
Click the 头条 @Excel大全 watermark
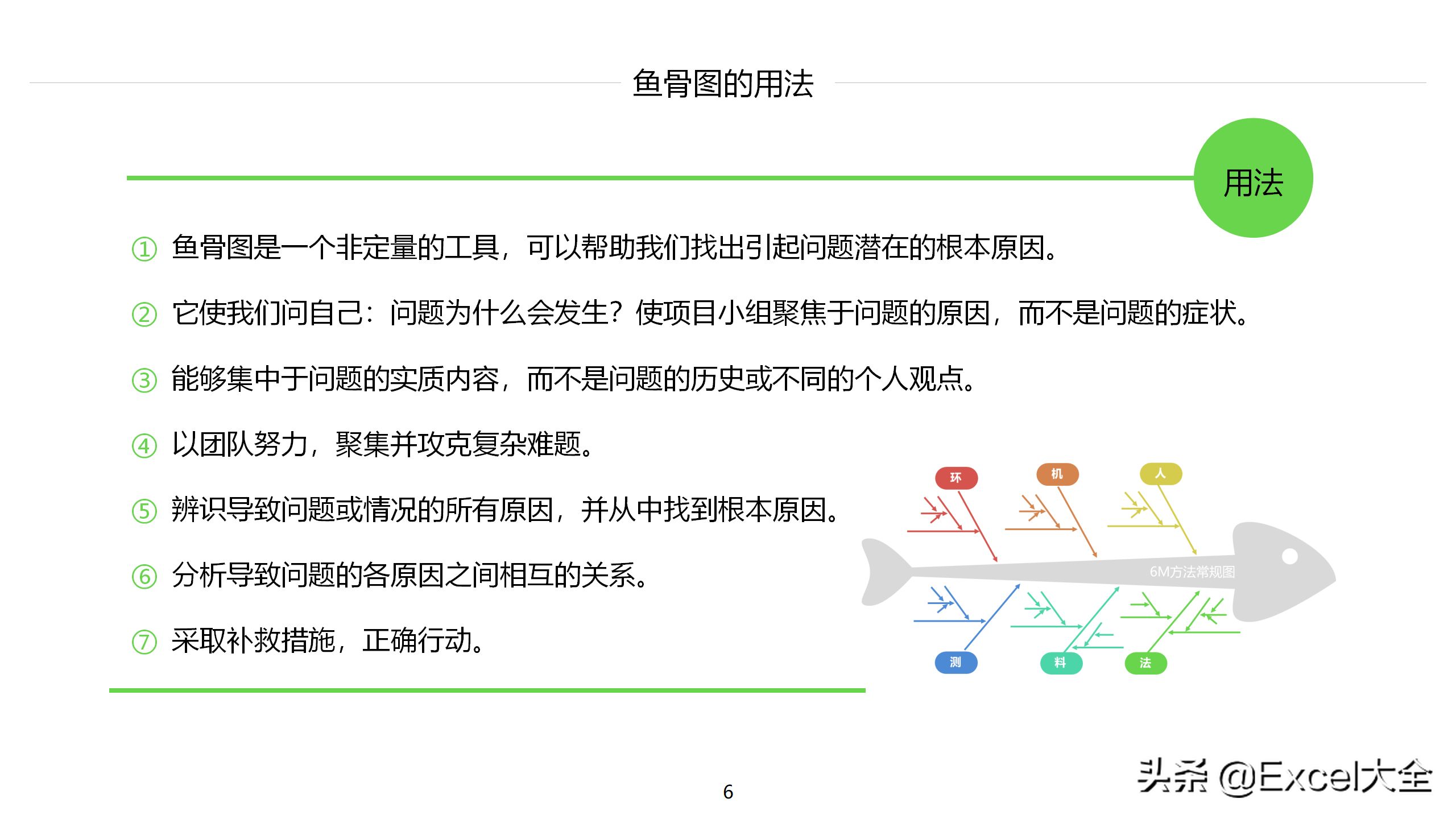pyautogui.click(x=1284, y=777)
